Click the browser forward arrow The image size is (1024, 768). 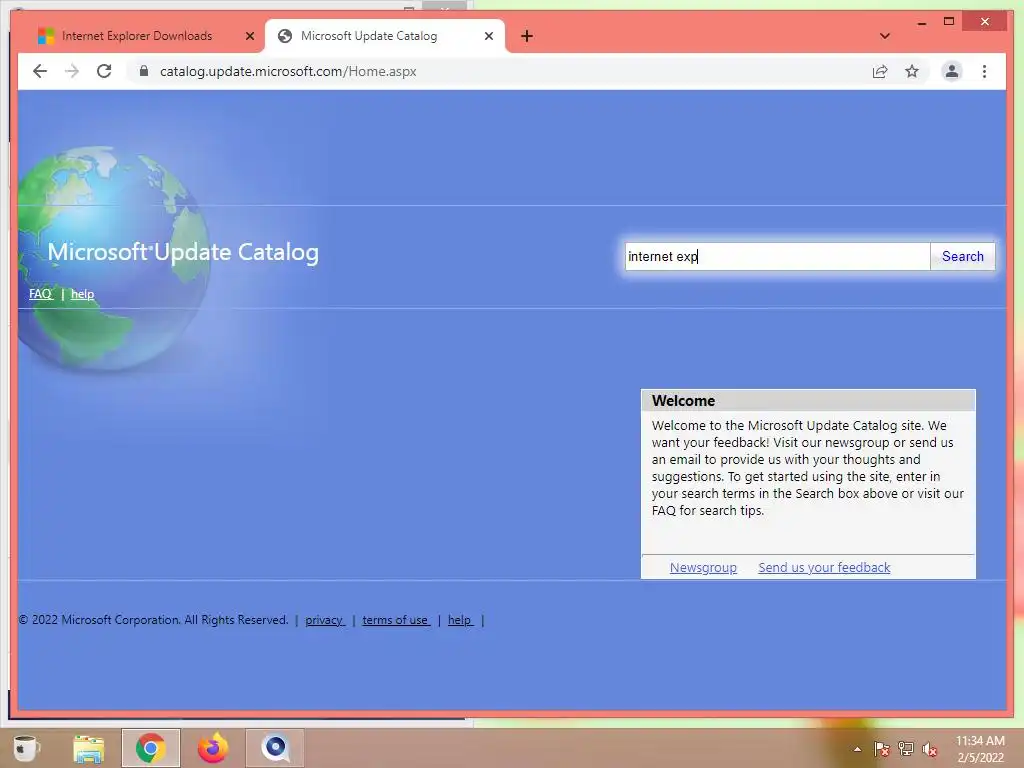(72, 71)
